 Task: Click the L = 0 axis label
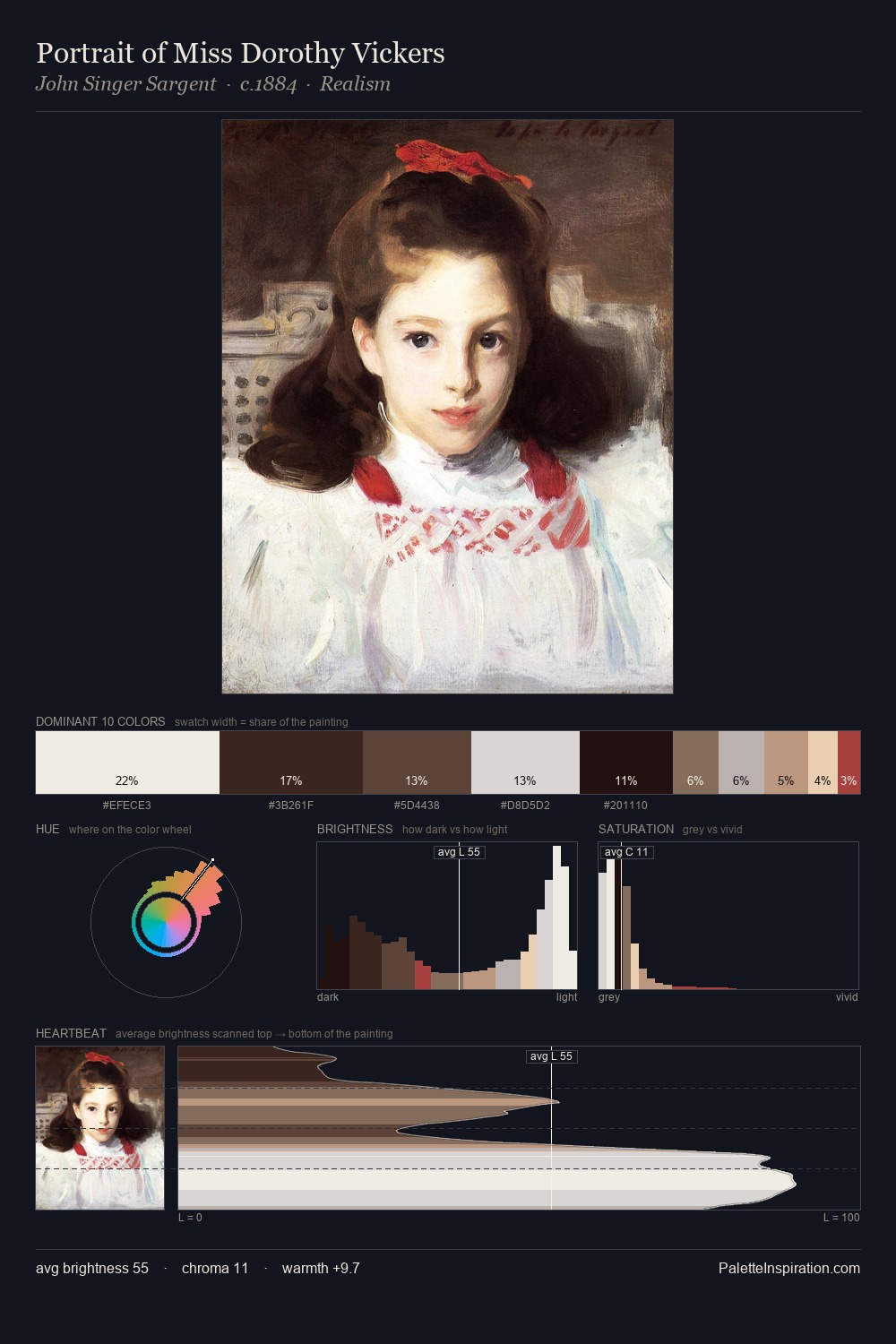pos(190,1218)
